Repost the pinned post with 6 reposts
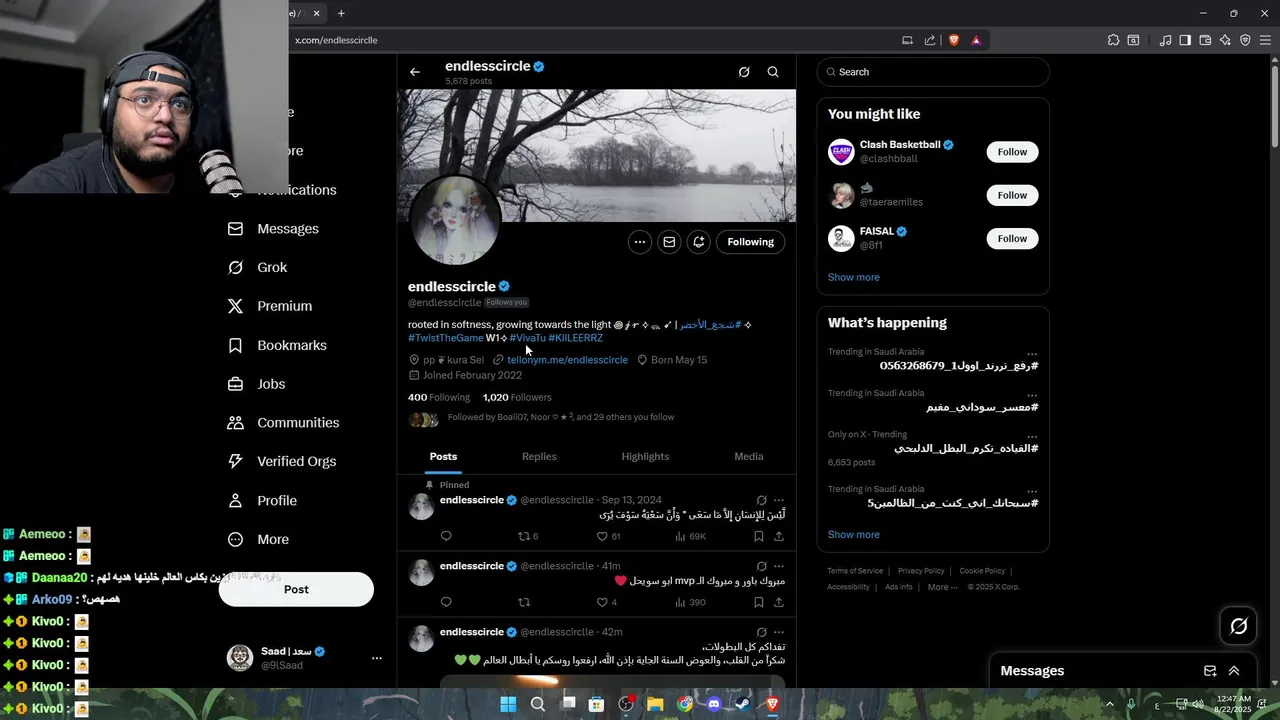 [x=527, y=536]
